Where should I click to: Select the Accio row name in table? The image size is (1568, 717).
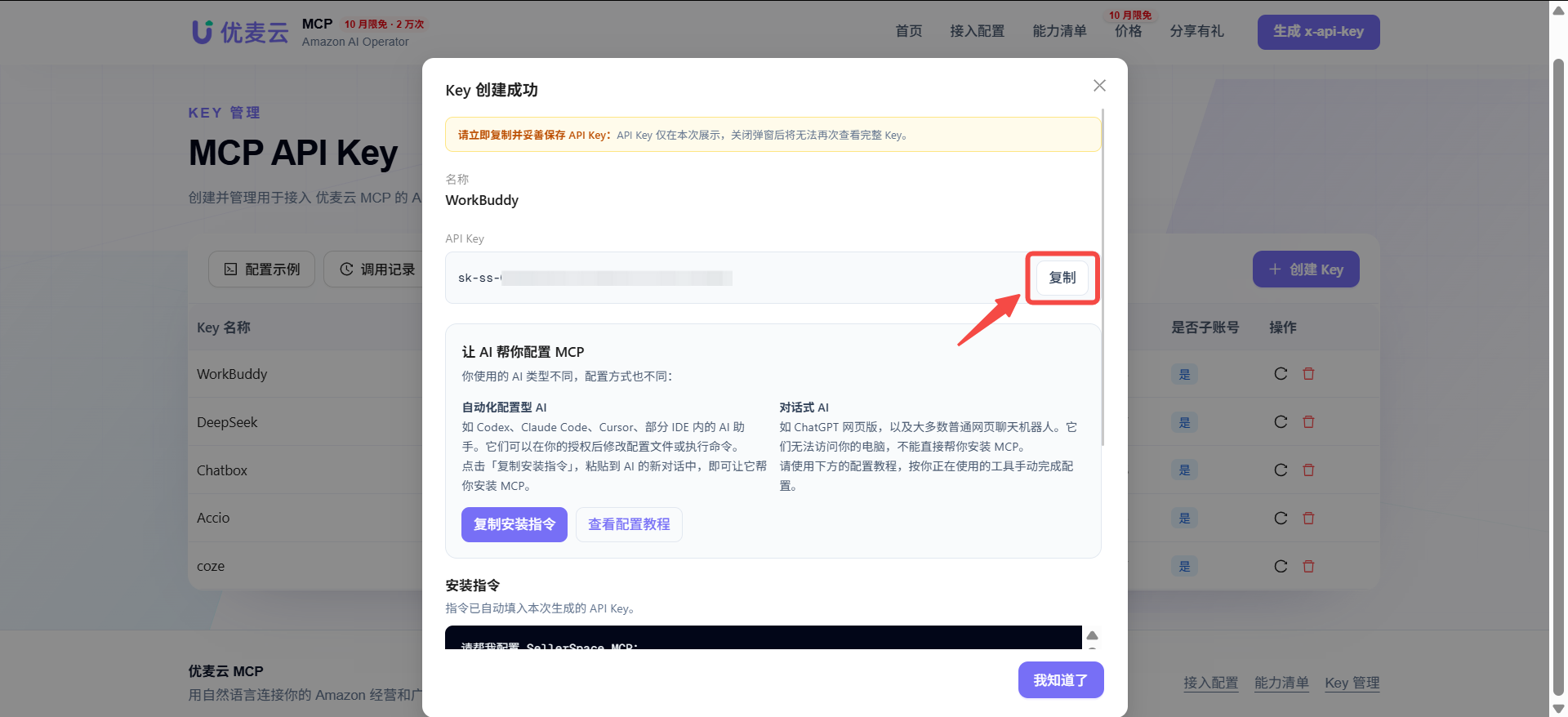pos(213,518)
